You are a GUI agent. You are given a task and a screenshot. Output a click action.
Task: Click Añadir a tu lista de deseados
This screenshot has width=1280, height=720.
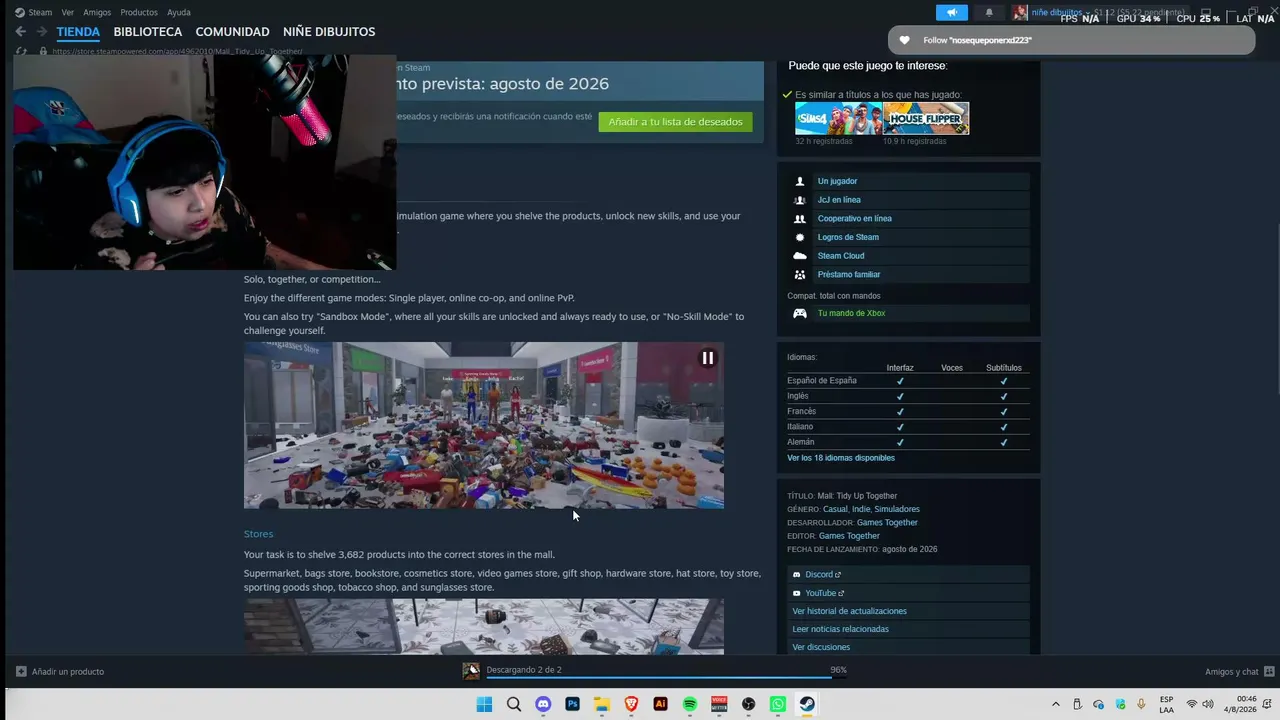click(x=675, y=122)
